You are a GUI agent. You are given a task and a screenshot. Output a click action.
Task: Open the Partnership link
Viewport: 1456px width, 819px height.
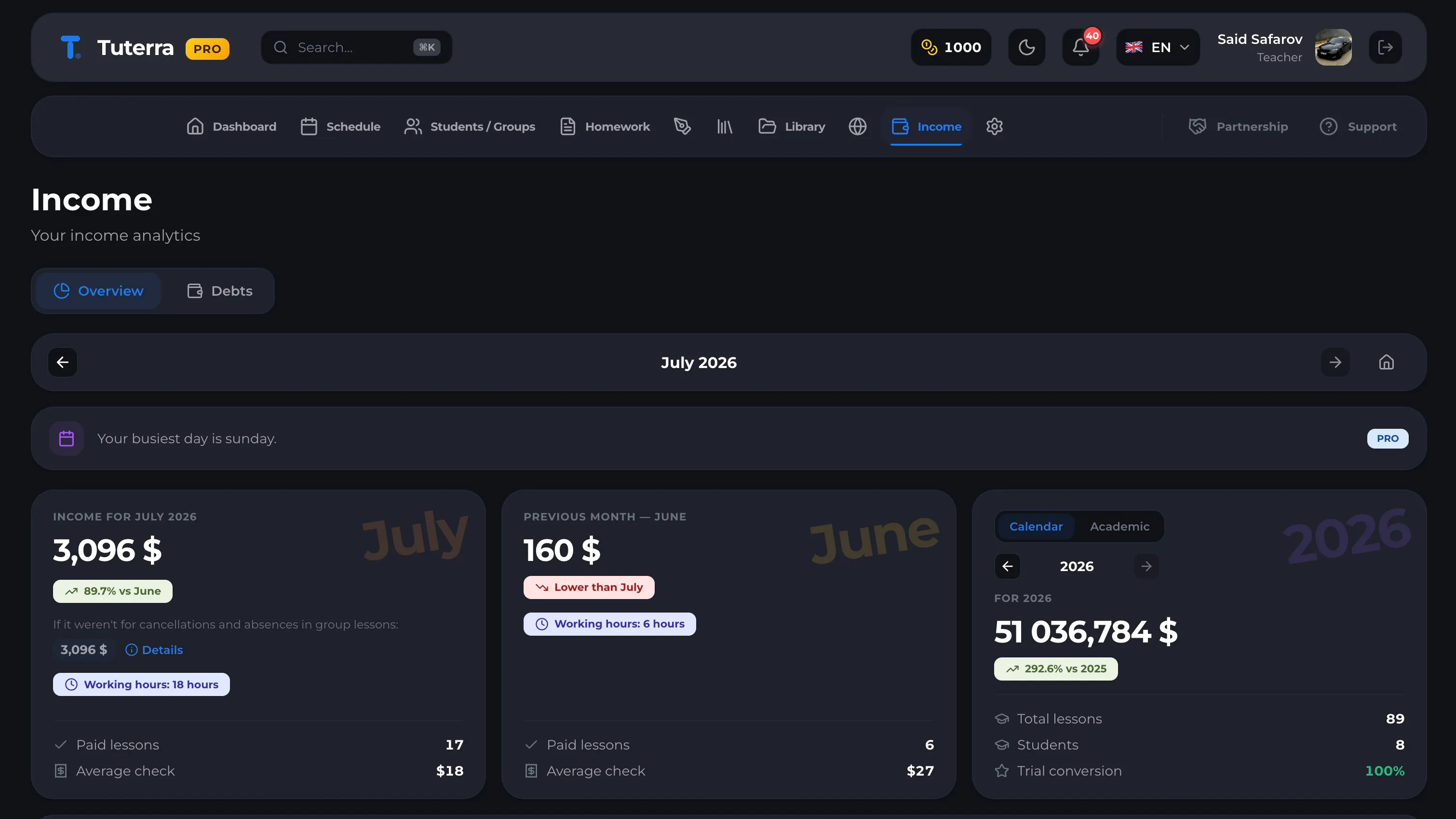[1238, 127]
